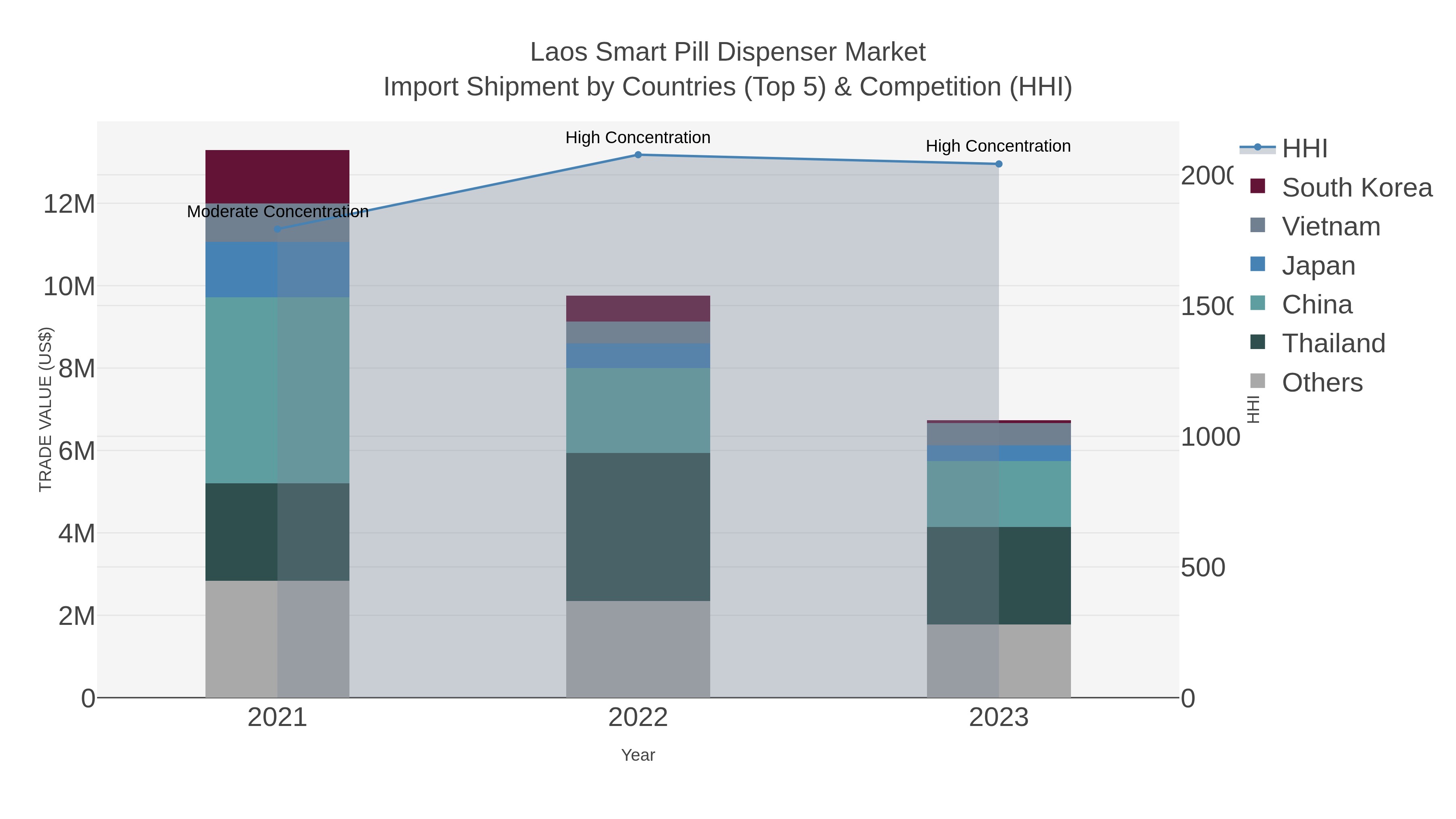Click the '8M' y-axis tick label
The height and width of the screenshot is (819, 1456).
(76, 369)
